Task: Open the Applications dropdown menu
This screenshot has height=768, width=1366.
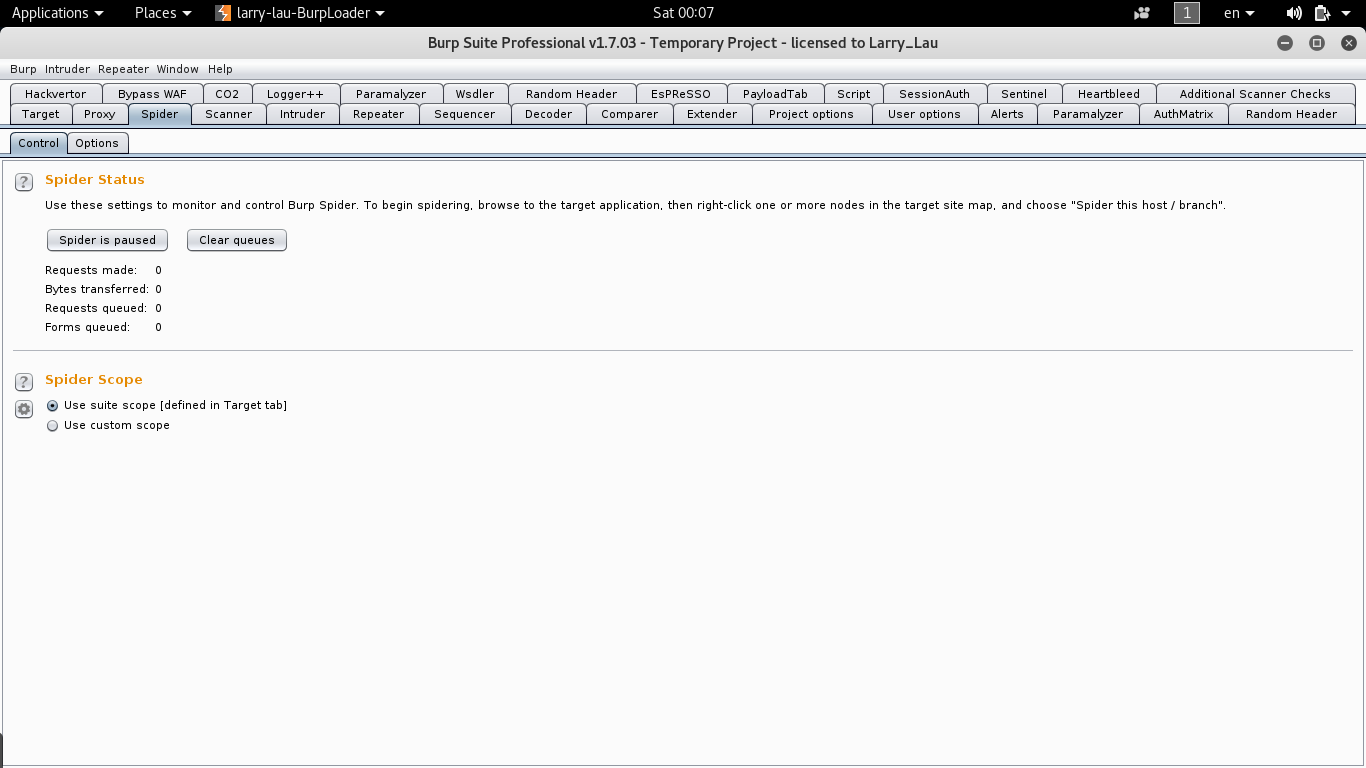Action: pos(58,13)
